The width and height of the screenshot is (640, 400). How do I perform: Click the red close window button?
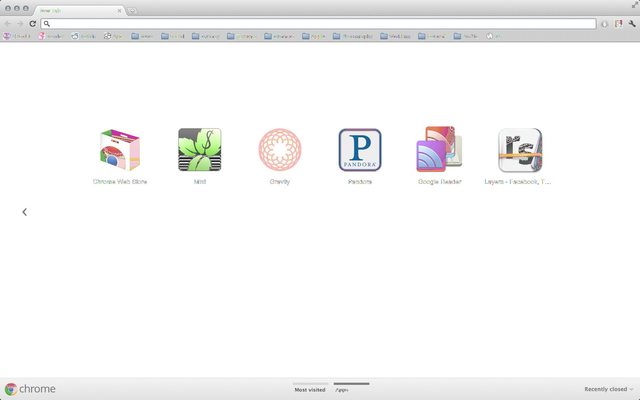8,8
